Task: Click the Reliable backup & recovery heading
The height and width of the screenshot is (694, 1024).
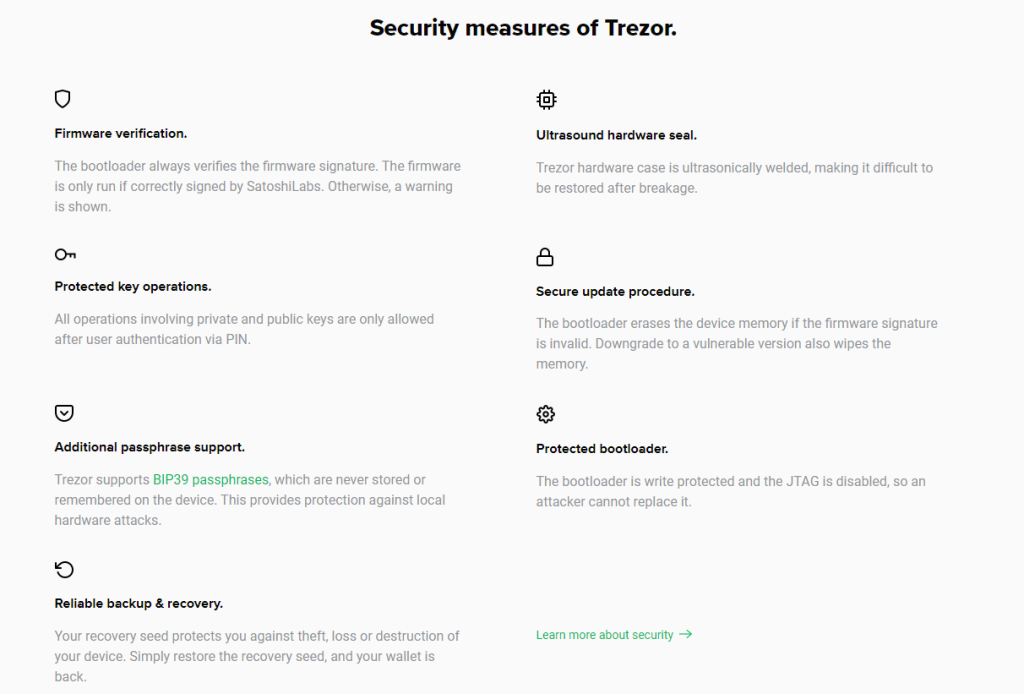Action: pos(138,603)
